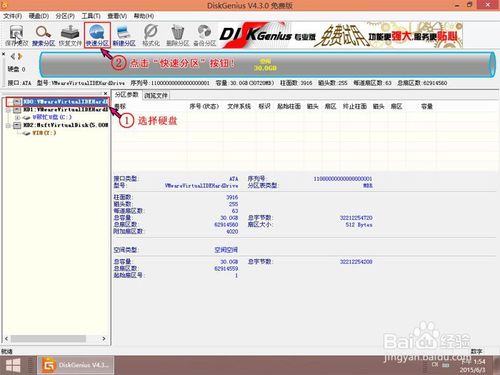This screenshot has height=375, width=500.
Task: Click the 保存更改 (save changes) toolbar icon
Action: 16,35
